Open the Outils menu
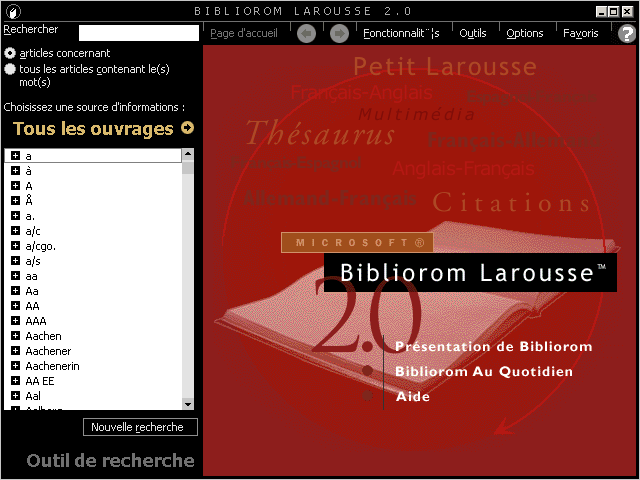The height and width of the screenshot is (480, 640). click(x=473, y=33)
